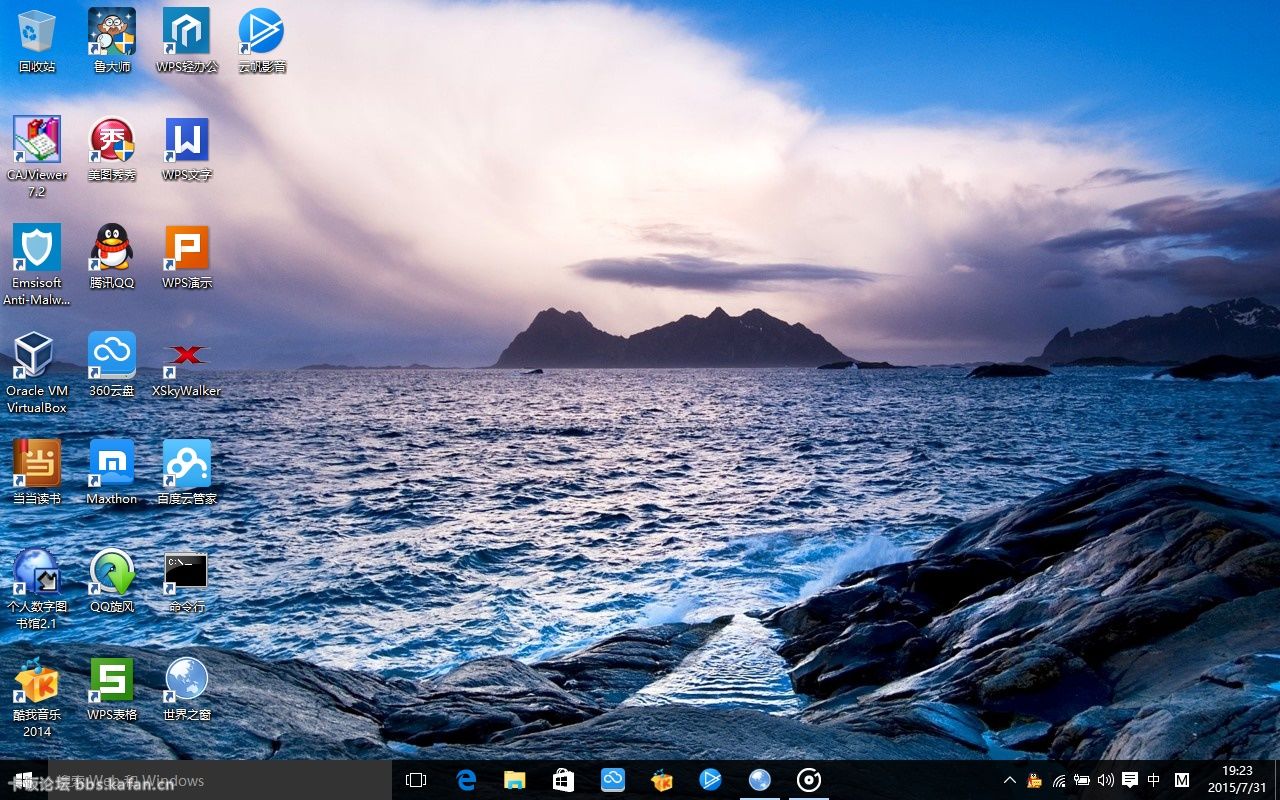Select the WPS轻办公 desktop shortcut
1280x800 pixels.
coord(187,41)
